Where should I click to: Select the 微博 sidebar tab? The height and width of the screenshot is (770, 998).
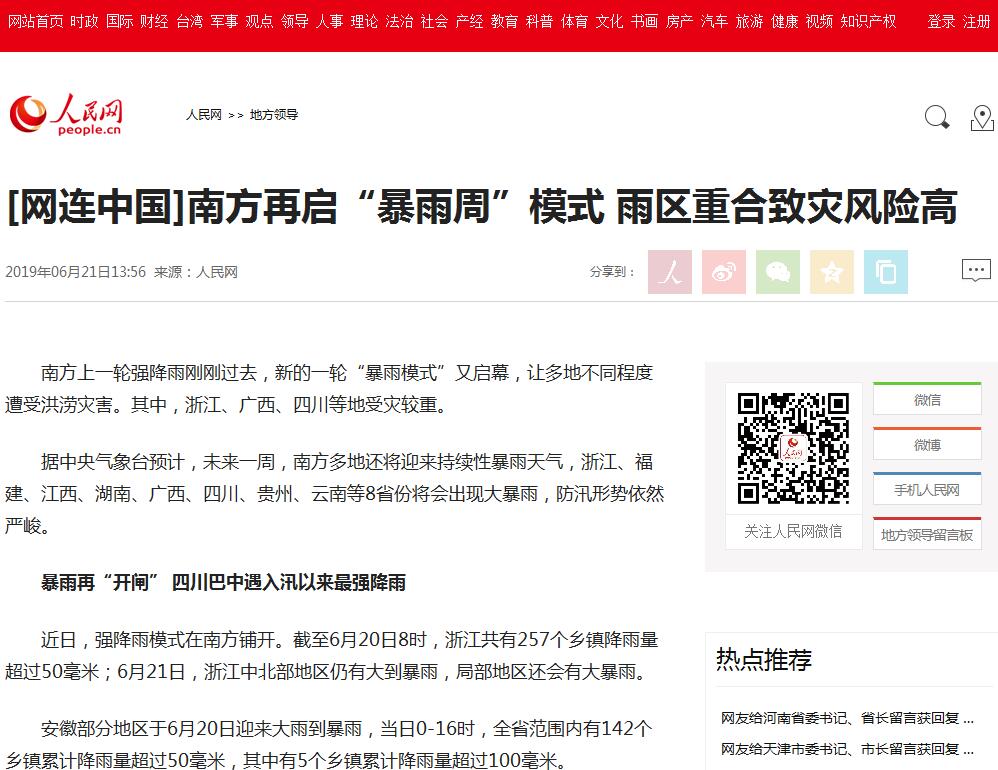click(x=927, y=445)
